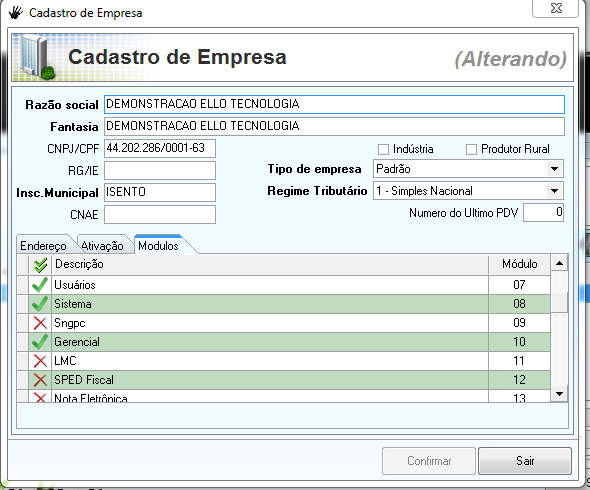The width and height of the screenshot is (590, 490).
Task: Click the Descrição column header
Action: [x=270, y=265]
